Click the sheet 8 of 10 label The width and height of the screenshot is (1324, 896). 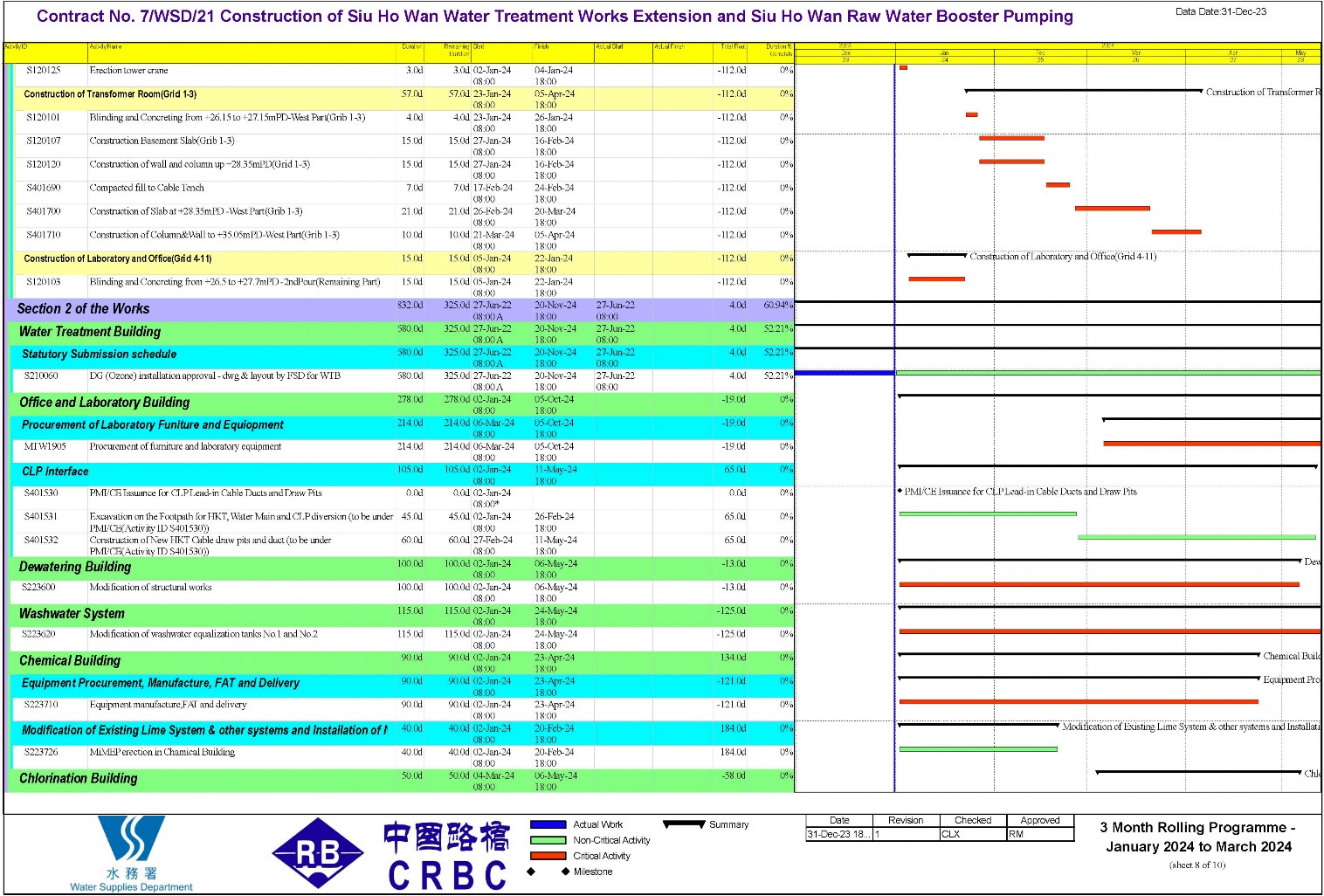coord(1197,865)
